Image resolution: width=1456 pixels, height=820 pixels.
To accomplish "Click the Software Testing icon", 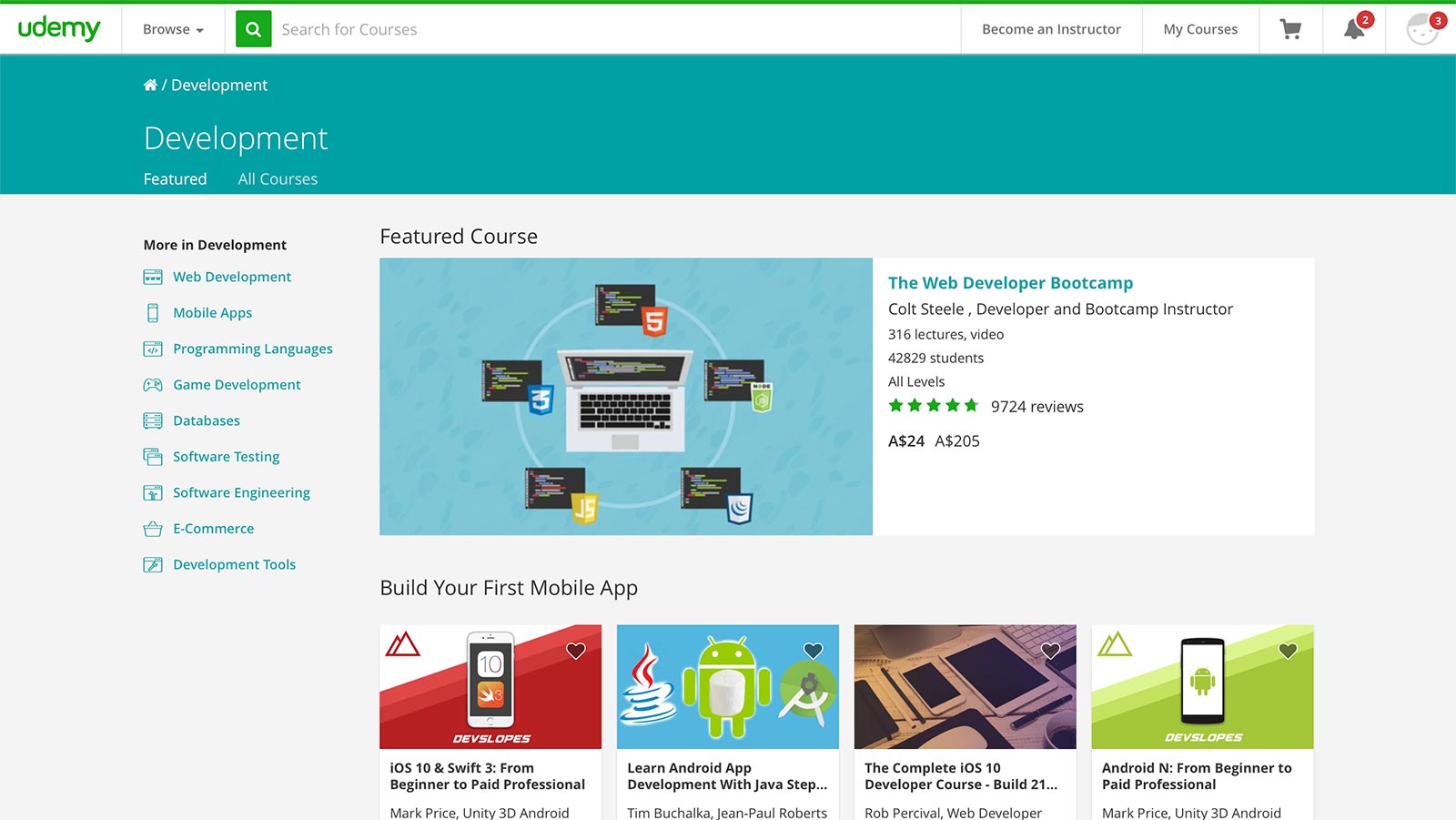I will tap(153, 457).
